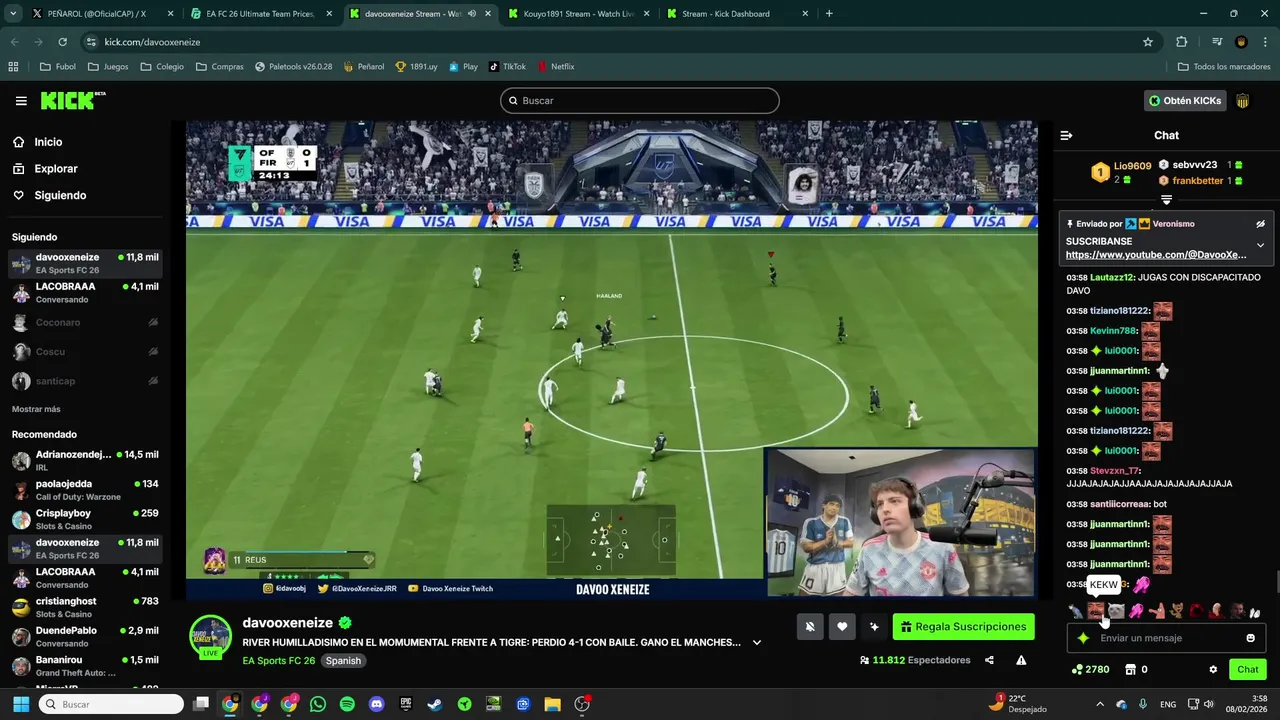Open recommended channel Adrianozendejas
1280x720 pixels.
(85, 460)
